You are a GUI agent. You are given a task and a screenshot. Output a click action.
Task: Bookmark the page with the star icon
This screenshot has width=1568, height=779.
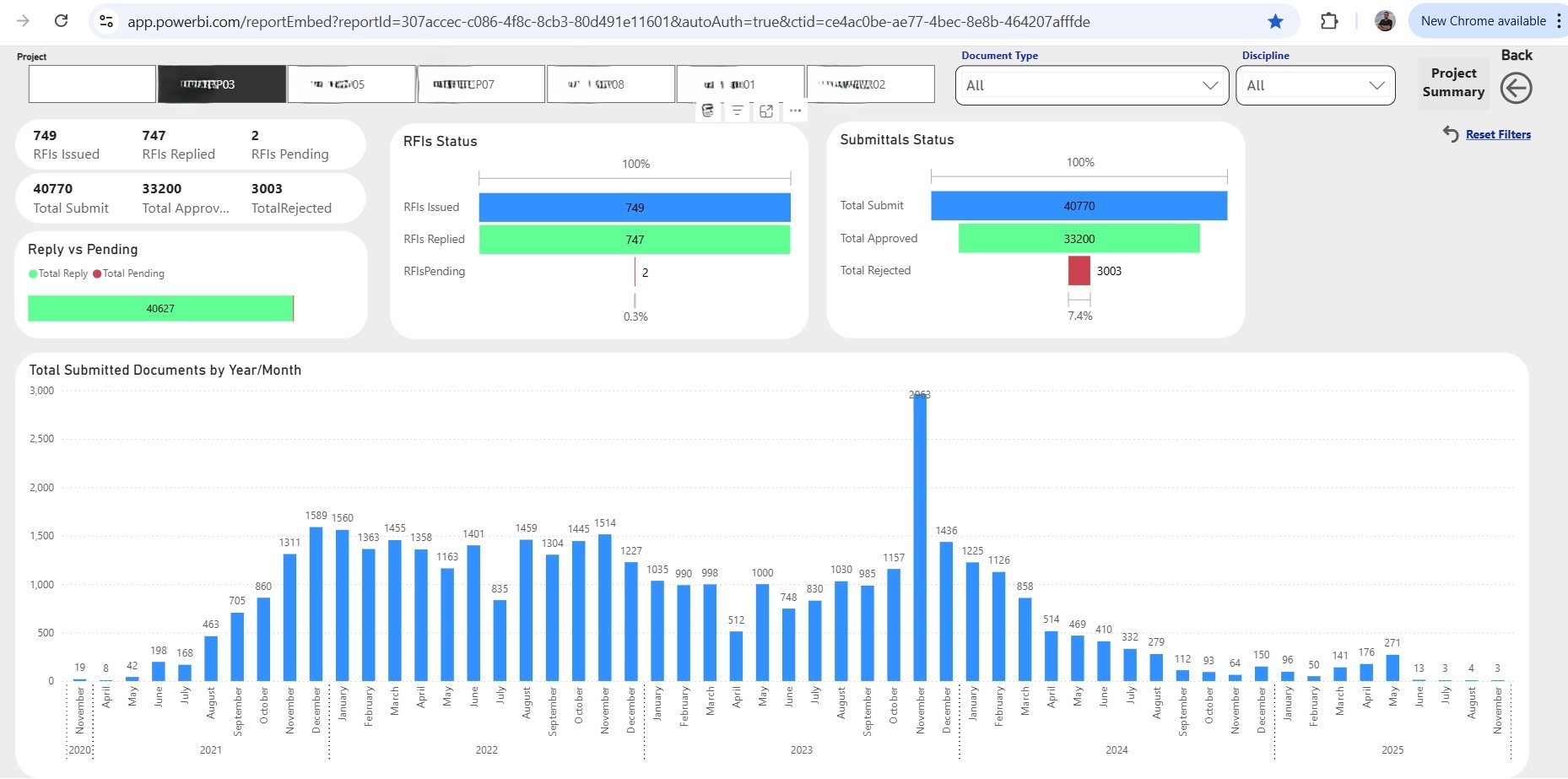(x=1275, y=21)
